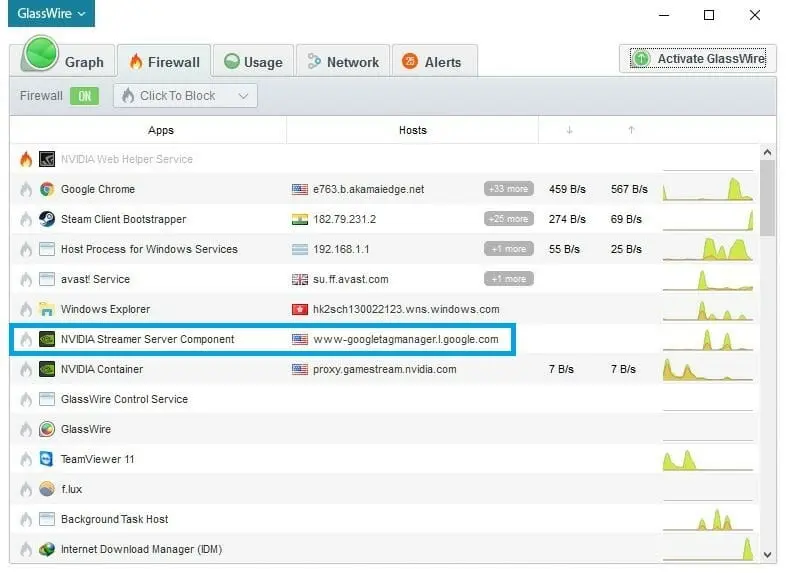786x573 pixels.
Task: Click the Activate GlassWire button
Action: pyautogui.click(x=698, y=59)
